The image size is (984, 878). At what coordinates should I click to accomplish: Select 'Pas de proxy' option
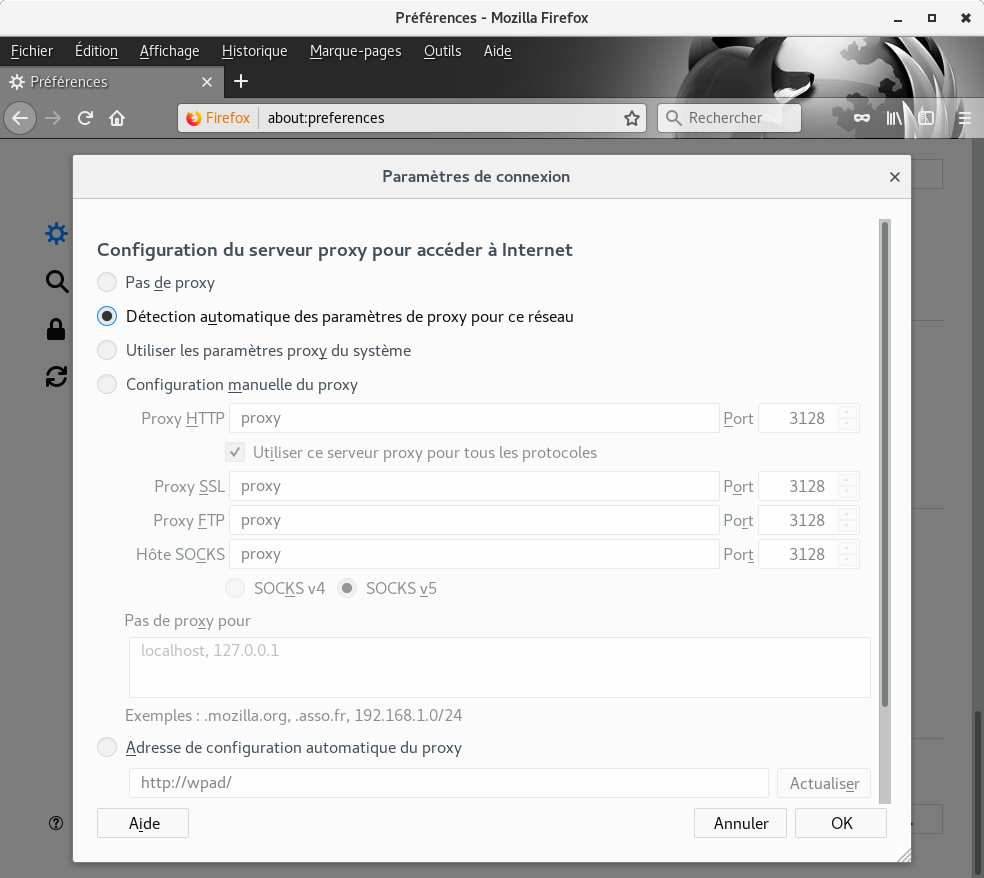click(x=107, y=282)
